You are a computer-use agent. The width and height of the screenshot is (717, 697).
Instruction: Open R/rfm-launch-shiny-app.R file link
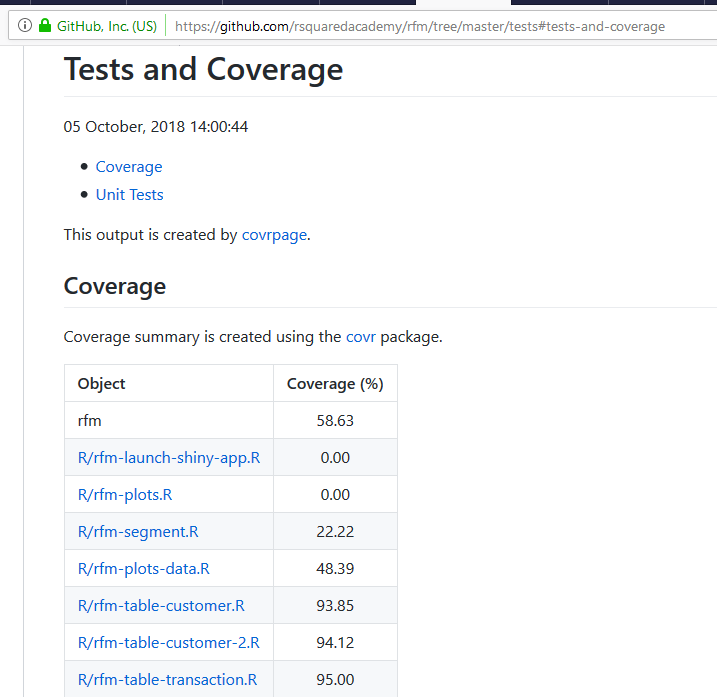169,458
